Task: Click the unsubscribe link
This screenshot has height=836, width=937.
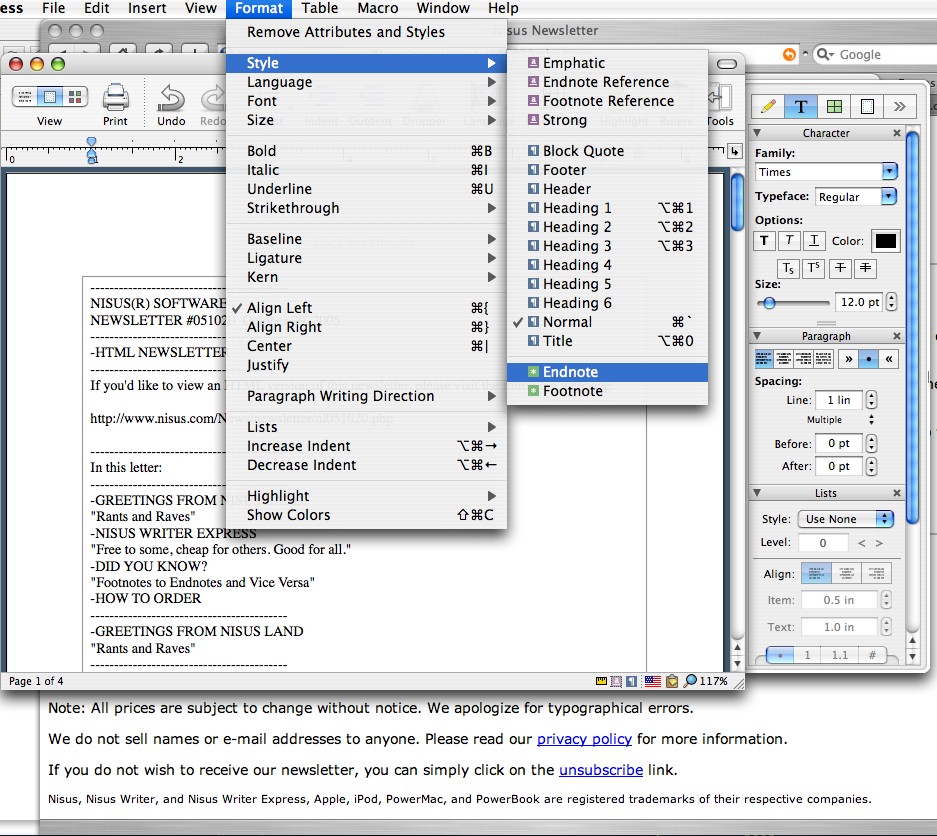Action: click(600, 770)
